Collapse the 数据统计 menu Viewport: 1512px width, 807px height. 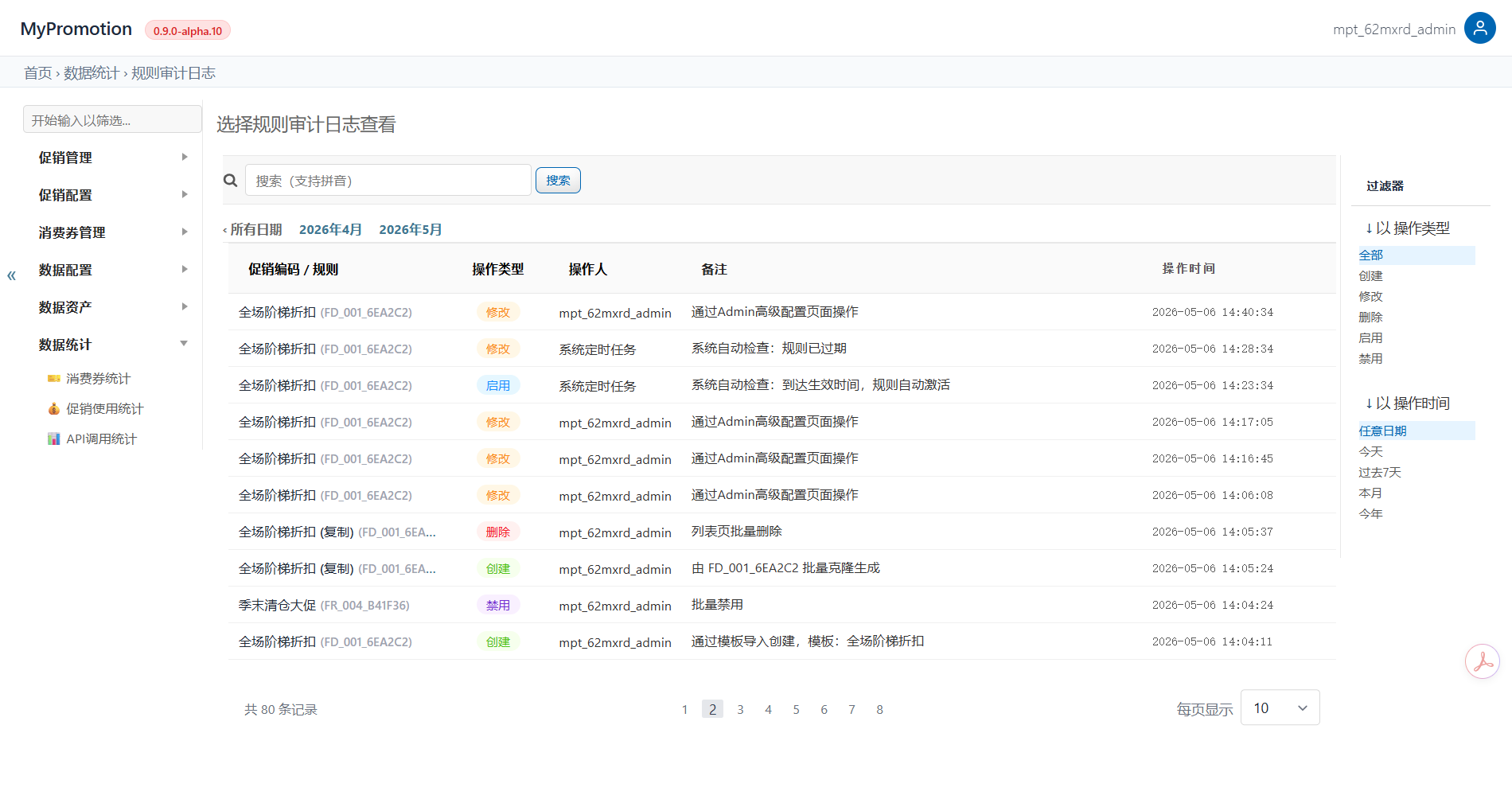click(x=112, y=345)
